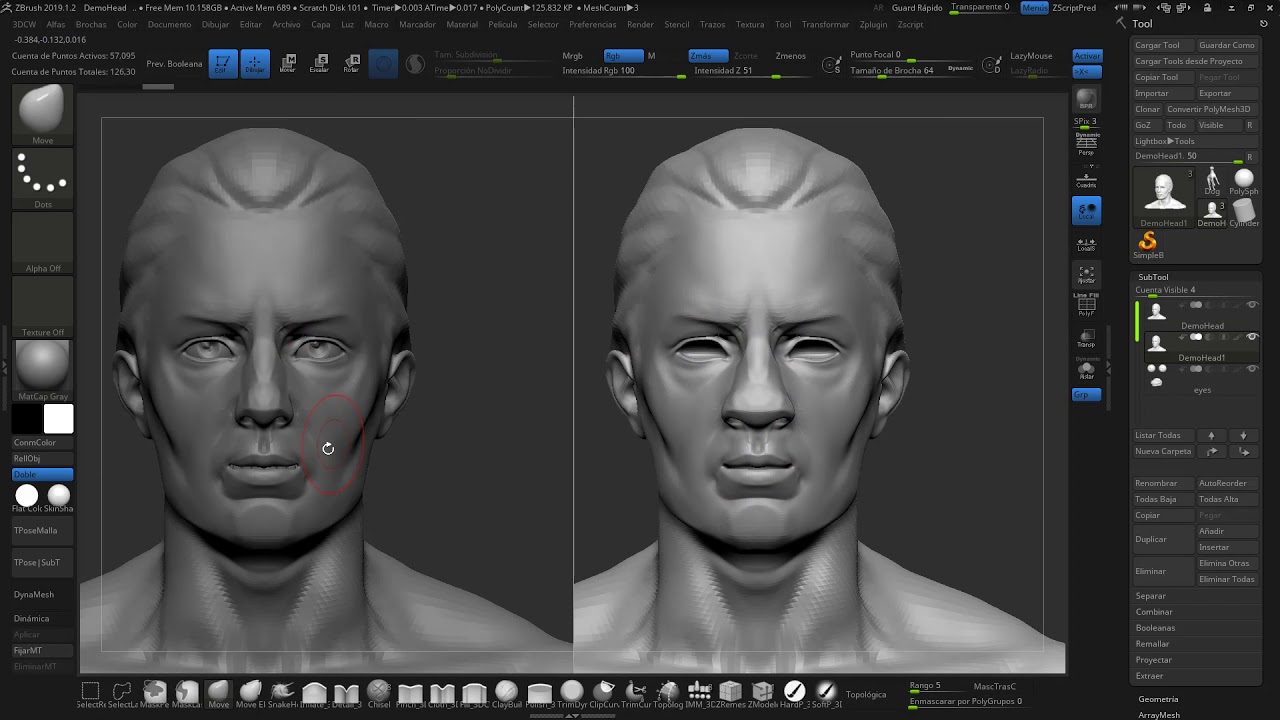
Task: Click the Ajustar frame button
Action: point(1086,274)
